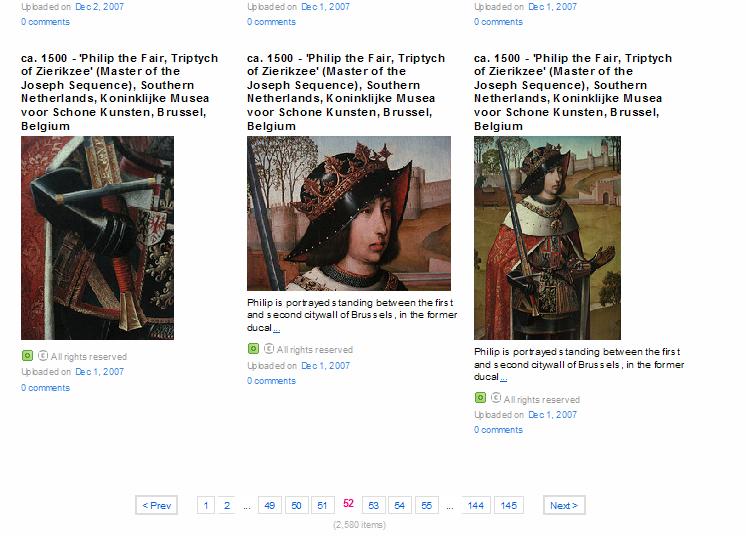Expand description ellipsis under face close-up

(276, 328)
